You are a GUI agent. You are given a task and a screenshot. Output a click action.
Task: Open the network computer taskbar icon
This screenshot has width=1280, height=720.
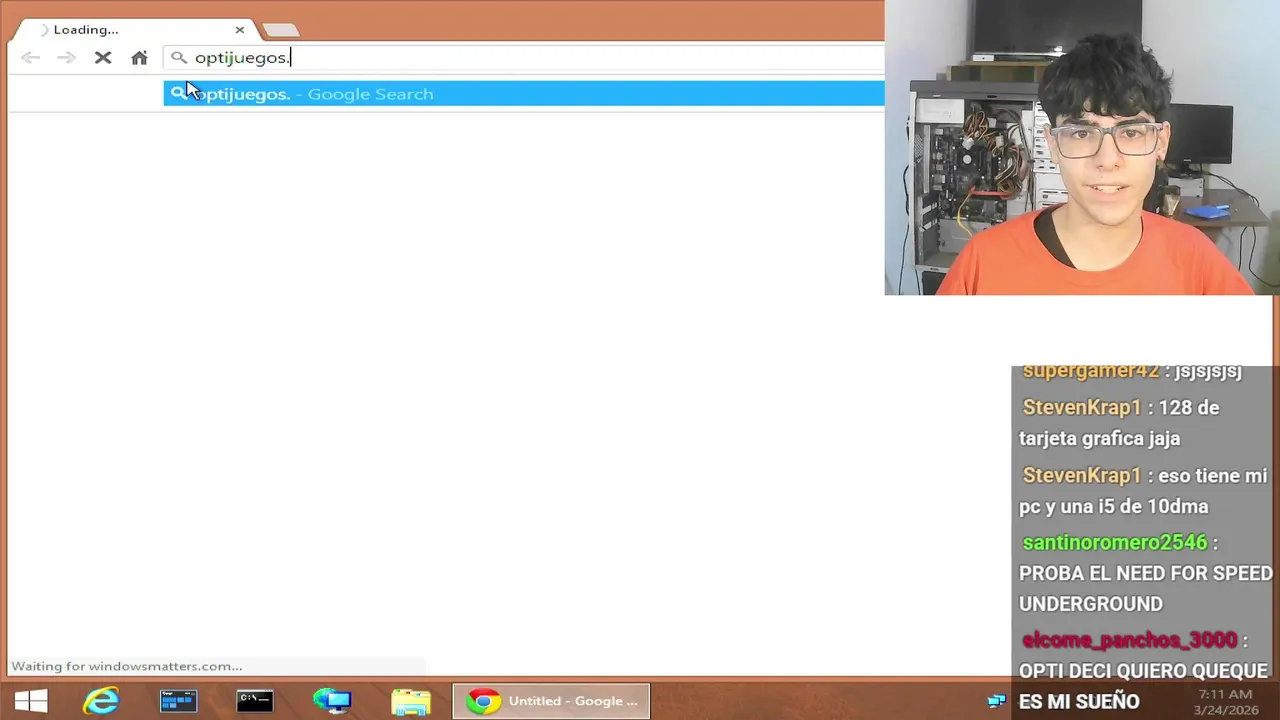tap(332, 701)
